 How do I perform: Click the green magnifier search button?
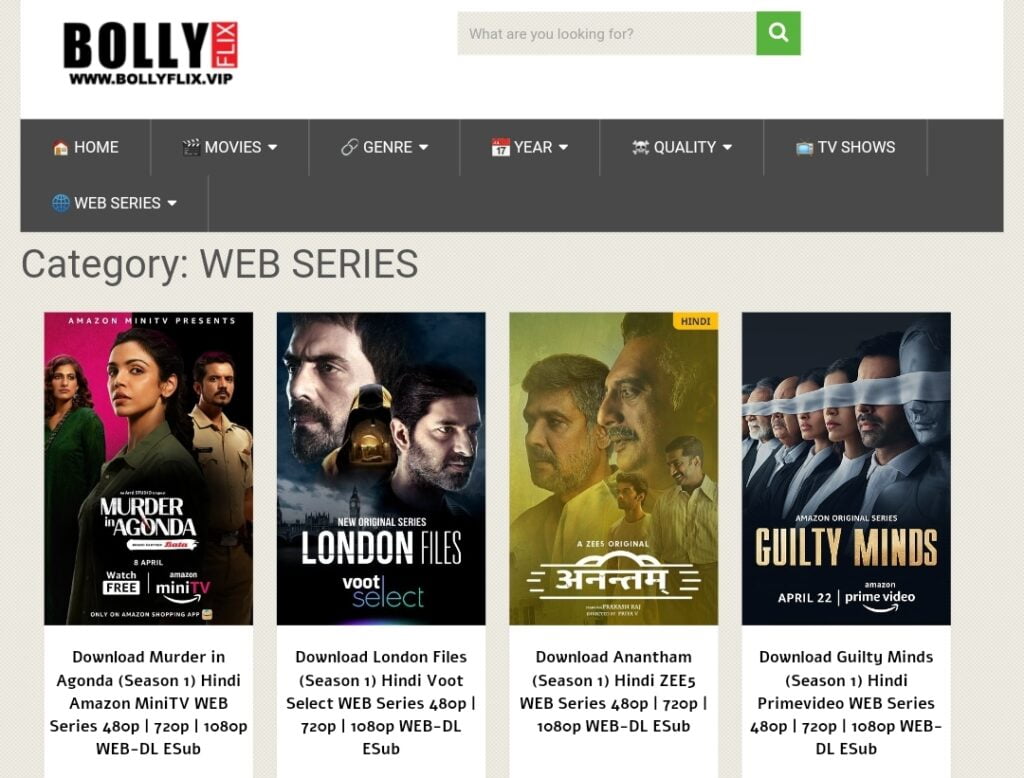778,33
